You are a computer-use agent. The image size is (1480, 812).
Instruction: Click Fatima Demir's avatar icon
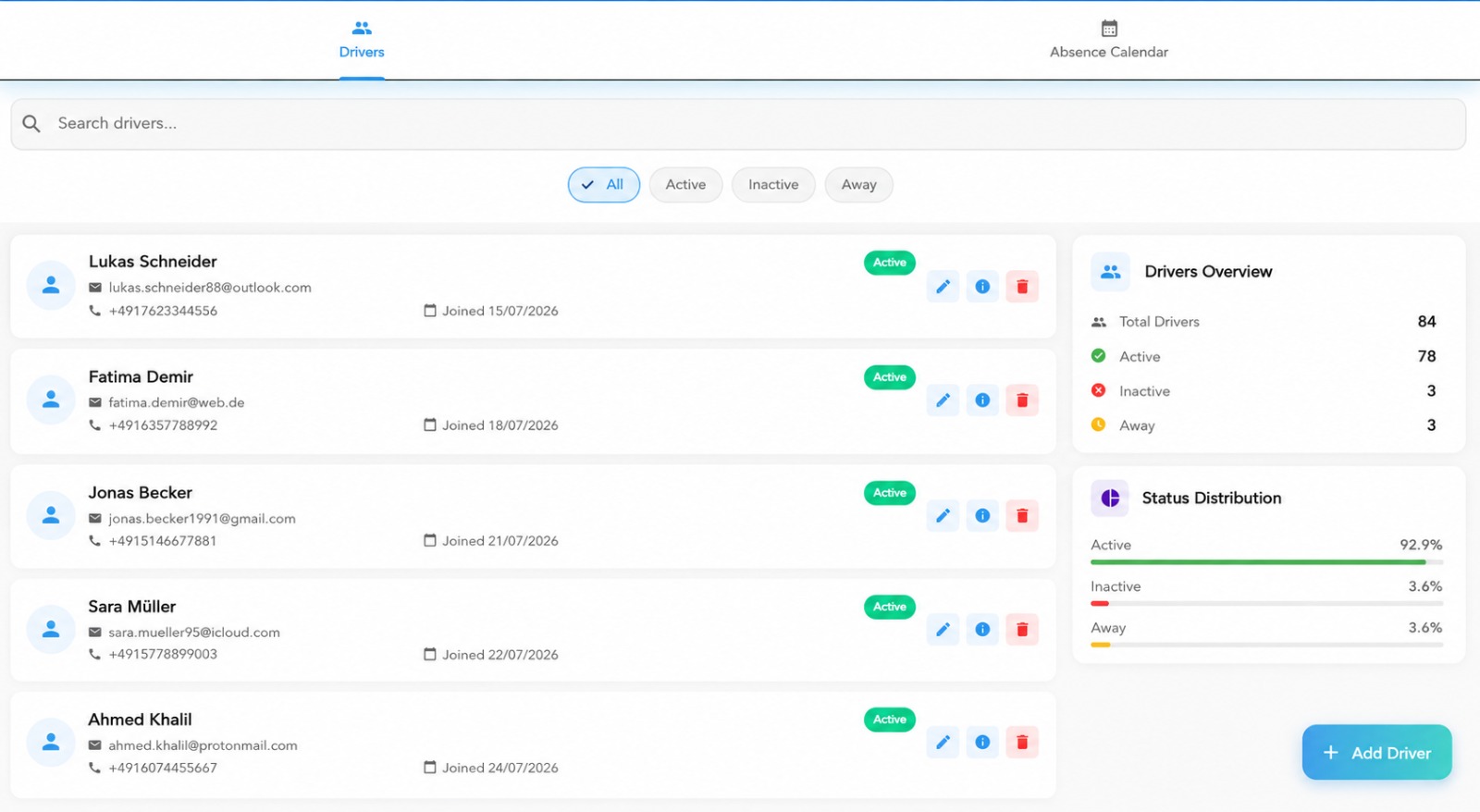(x=51, y=400)
